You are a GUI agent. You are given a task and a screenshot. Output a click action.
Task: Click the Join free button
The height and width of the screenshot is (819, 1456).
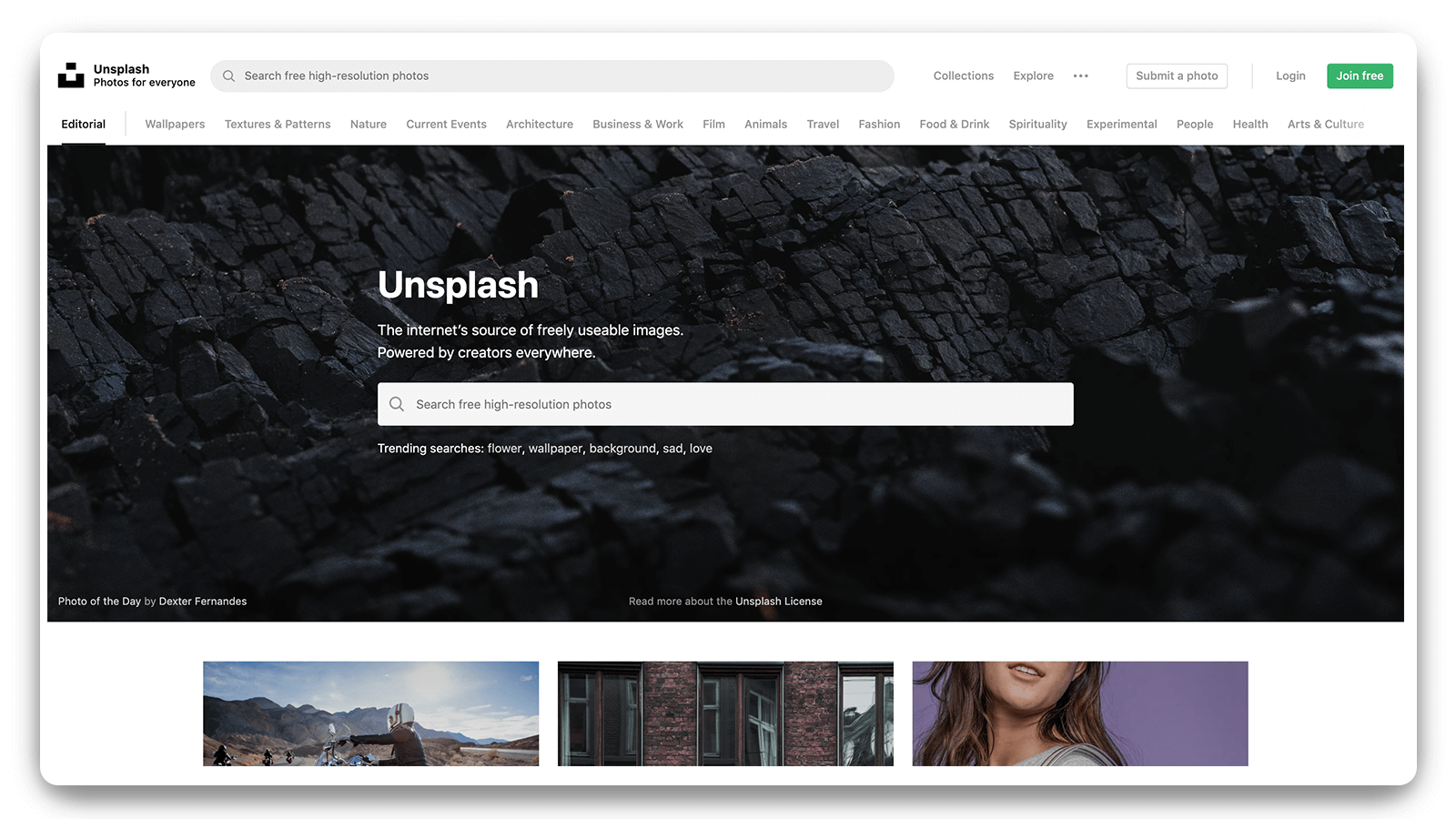tap(1360, 76)
